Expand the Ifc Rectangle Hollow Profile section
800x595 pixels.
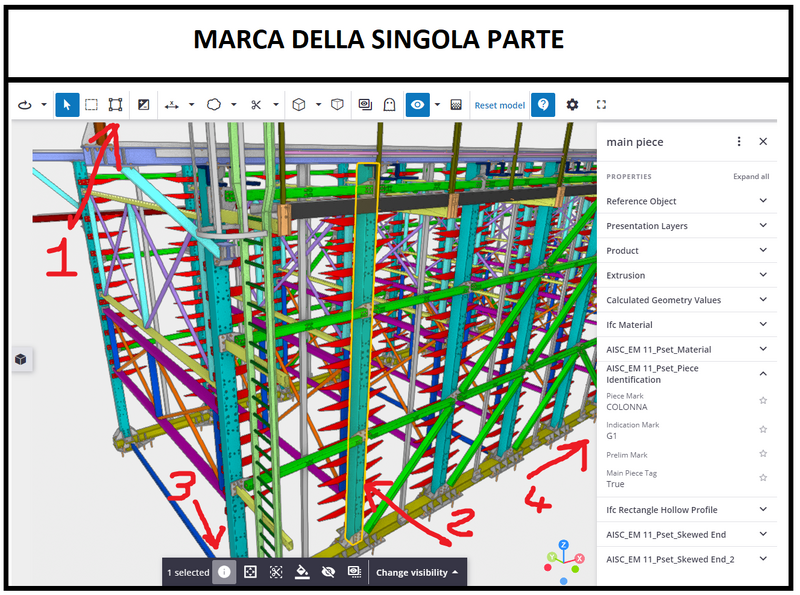[687, 510]
